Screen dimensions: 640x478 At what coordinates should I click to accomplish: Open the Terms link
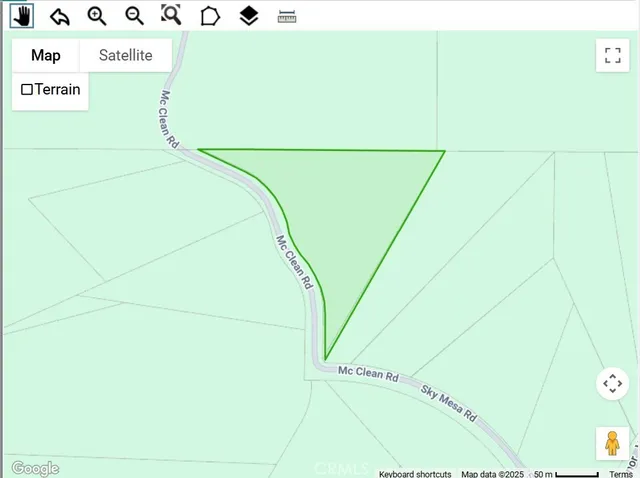pyautogui.click(x=620, y=473)
